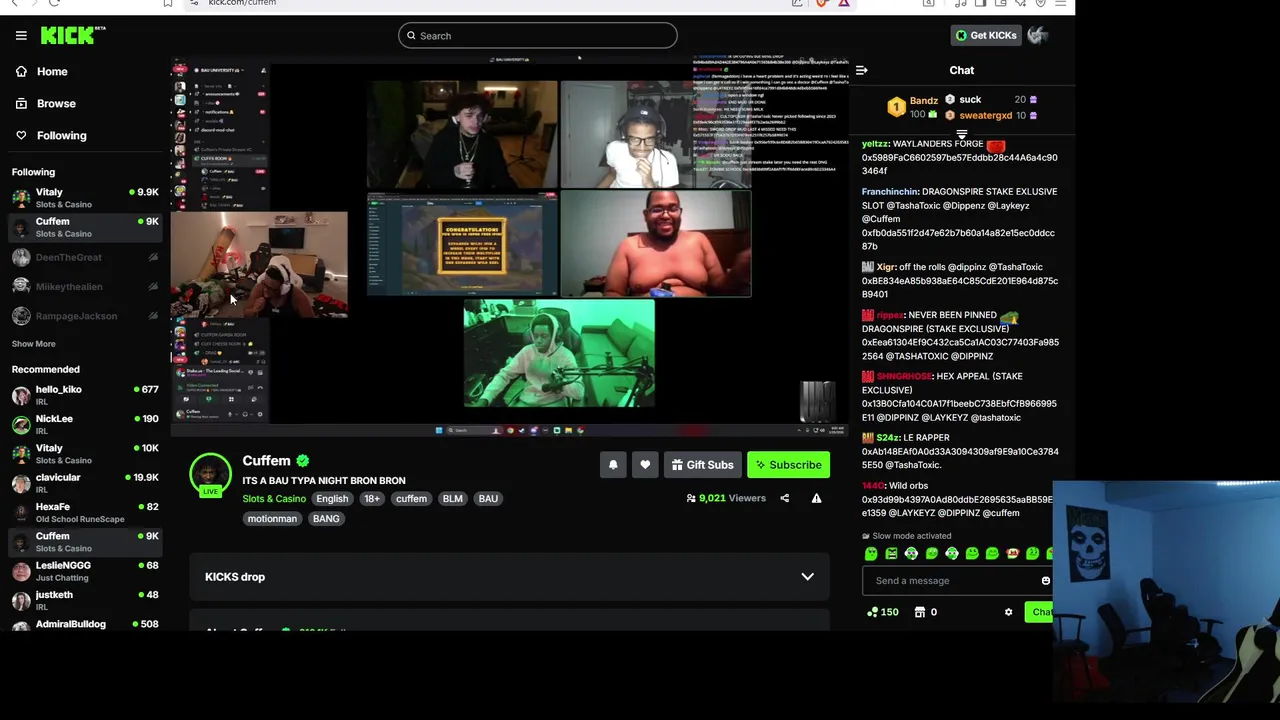
Task: Open RampageJackson offline channel
Action: (85, 316)
